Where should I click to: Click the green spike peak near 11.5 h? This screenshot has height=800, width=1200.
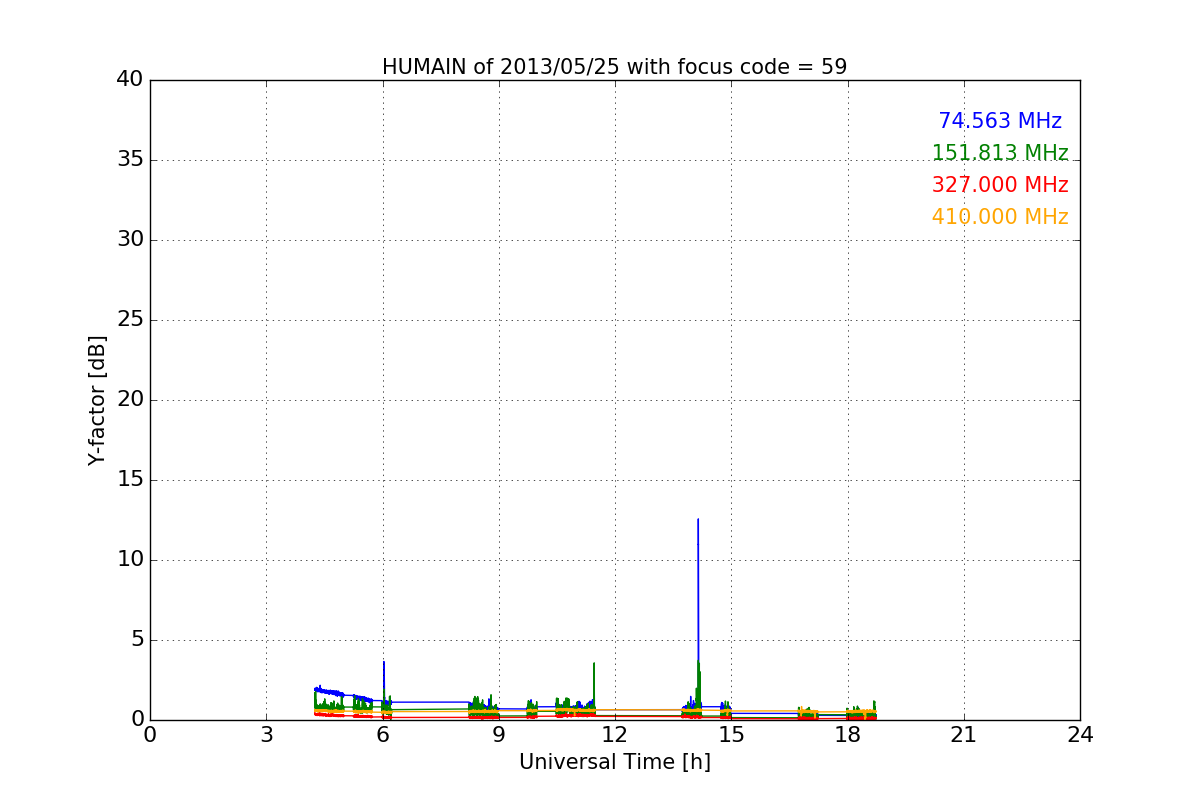pos(594,663)
